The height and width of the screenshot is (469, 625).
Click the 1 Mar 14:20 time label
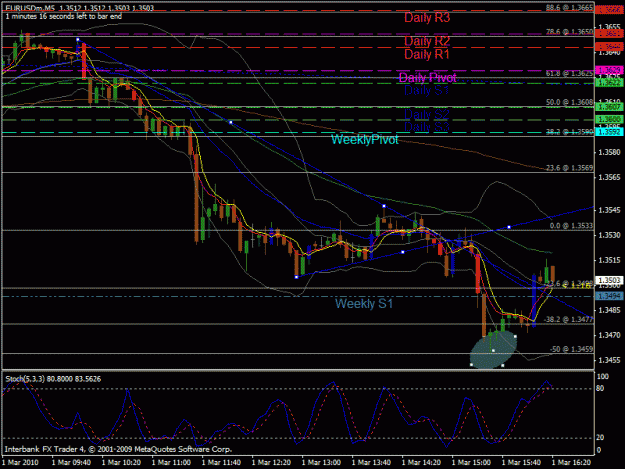(421, 463)
